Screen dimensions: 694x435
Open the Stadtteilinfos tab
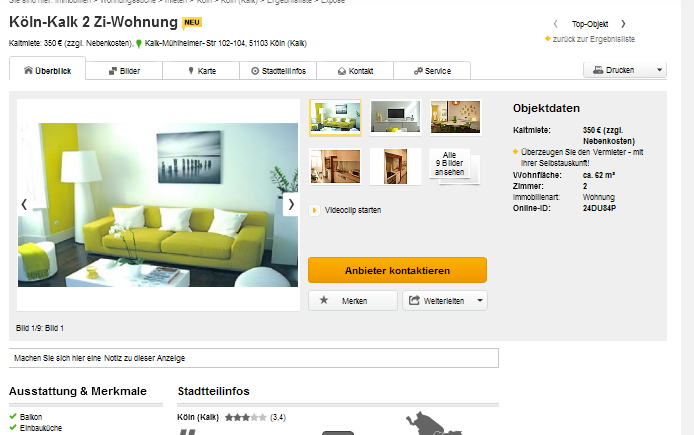(278, 71)
